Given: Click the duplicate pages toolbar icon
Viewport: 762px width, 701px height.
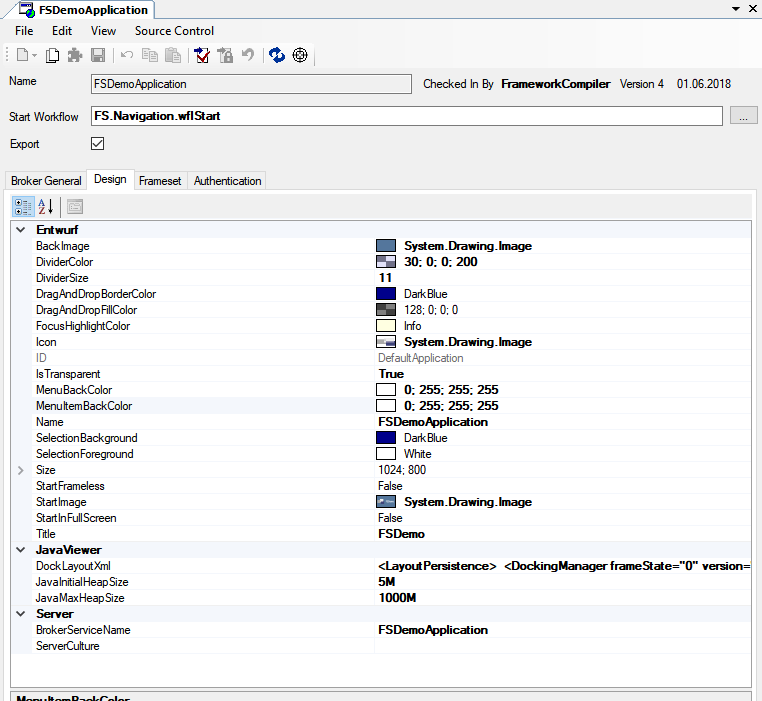Looking at the screenshot, I should 52,55.
